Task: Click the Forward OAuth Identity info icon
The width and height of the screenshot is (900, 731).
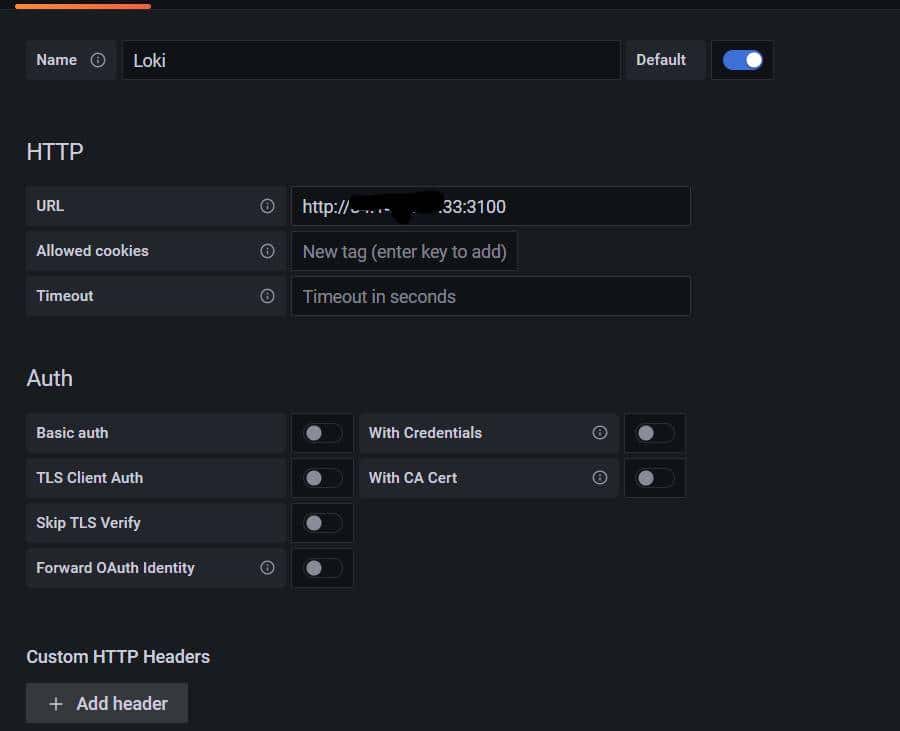Action: (x=267, y=568)
